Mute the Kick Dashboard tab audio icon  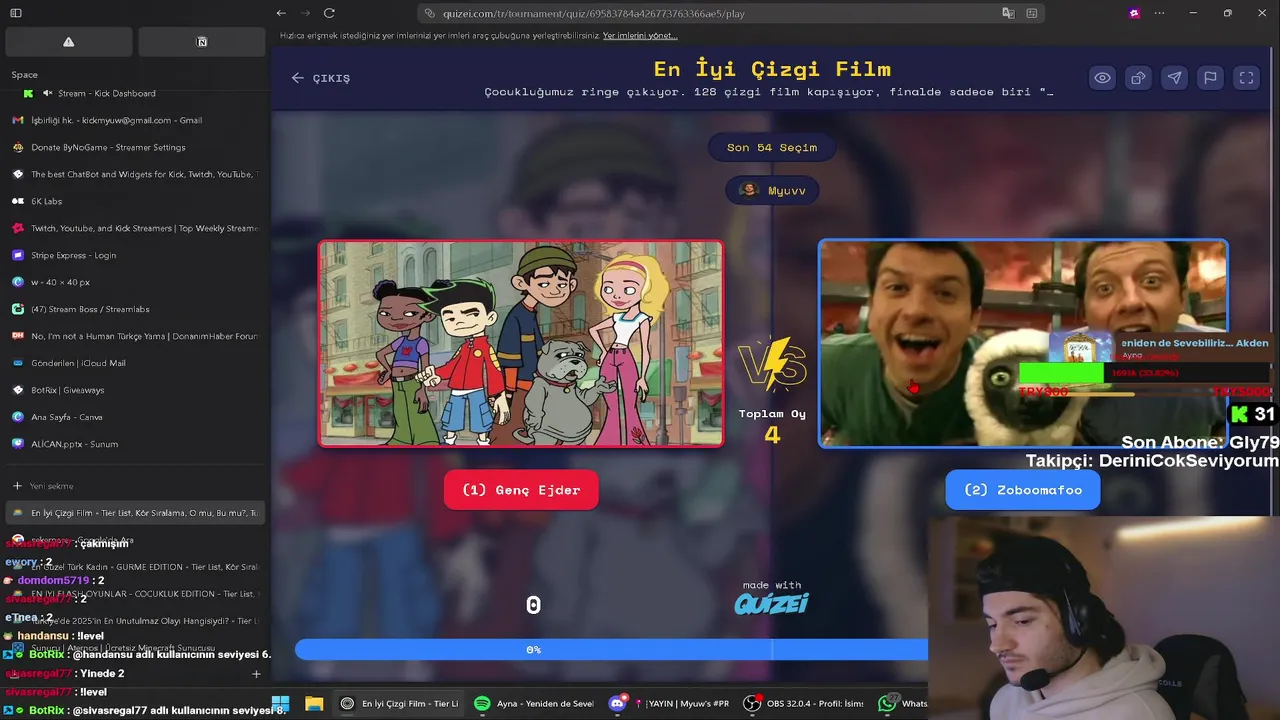point(47,93)
